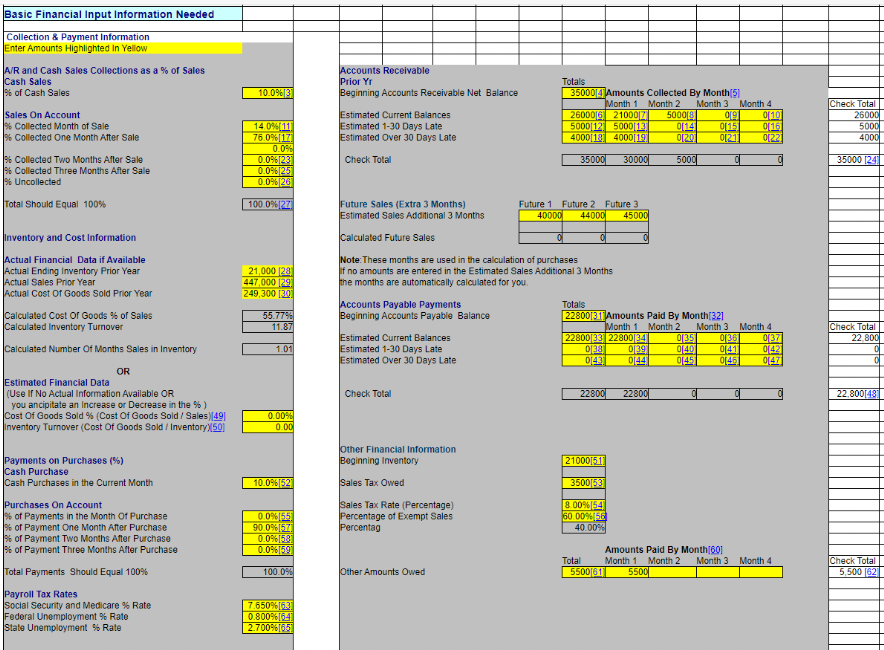
Task: Select payable Check Total totals value 22800
Action: 584,394
